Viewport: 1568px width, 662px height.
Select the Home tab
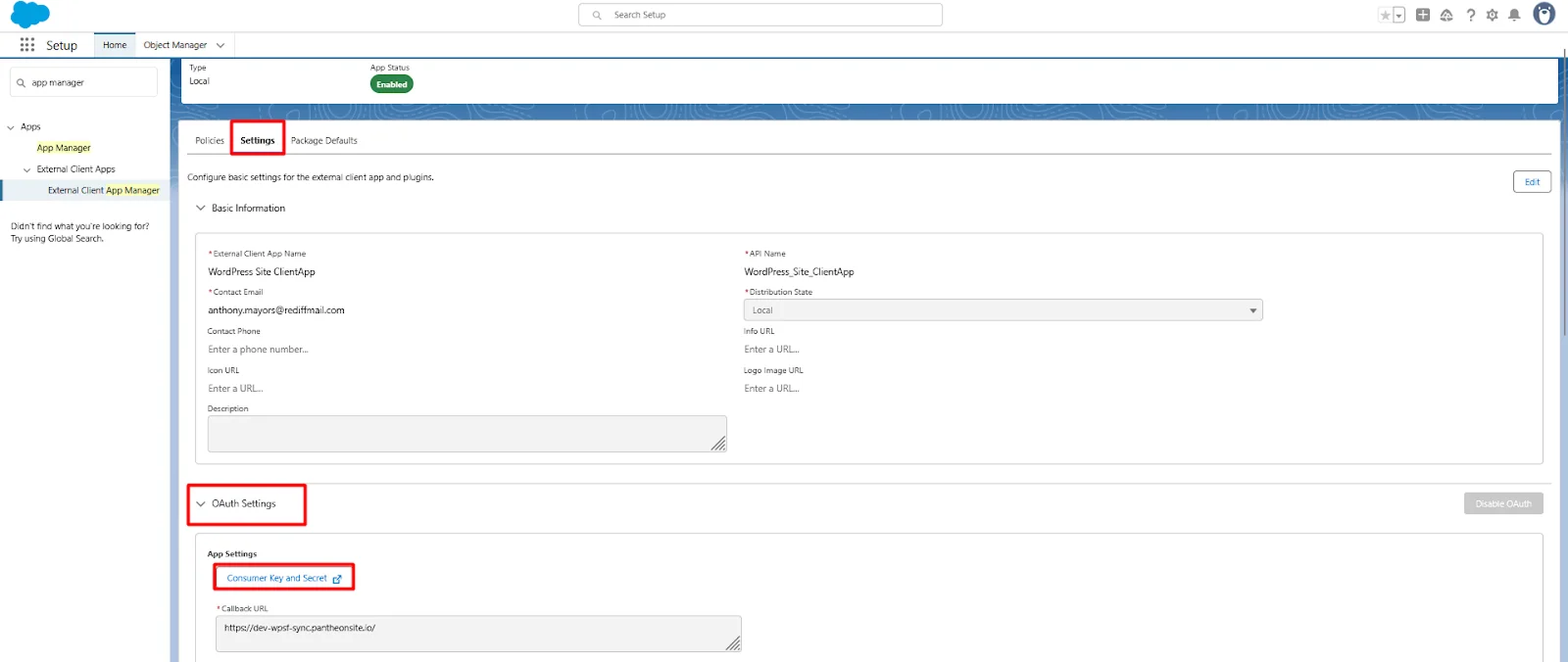115,45
